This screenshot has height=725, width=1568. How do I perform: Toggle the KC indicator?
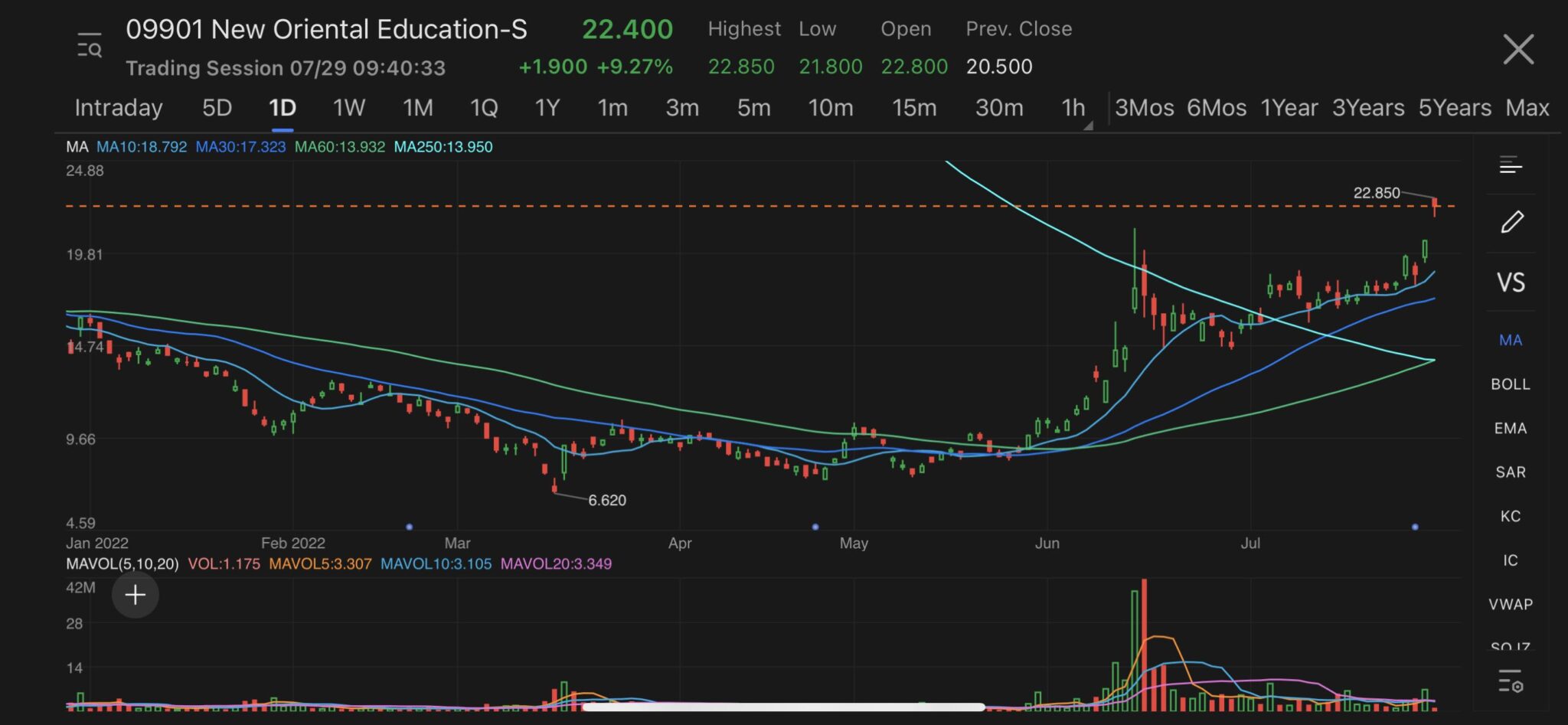click(1511, 516)
